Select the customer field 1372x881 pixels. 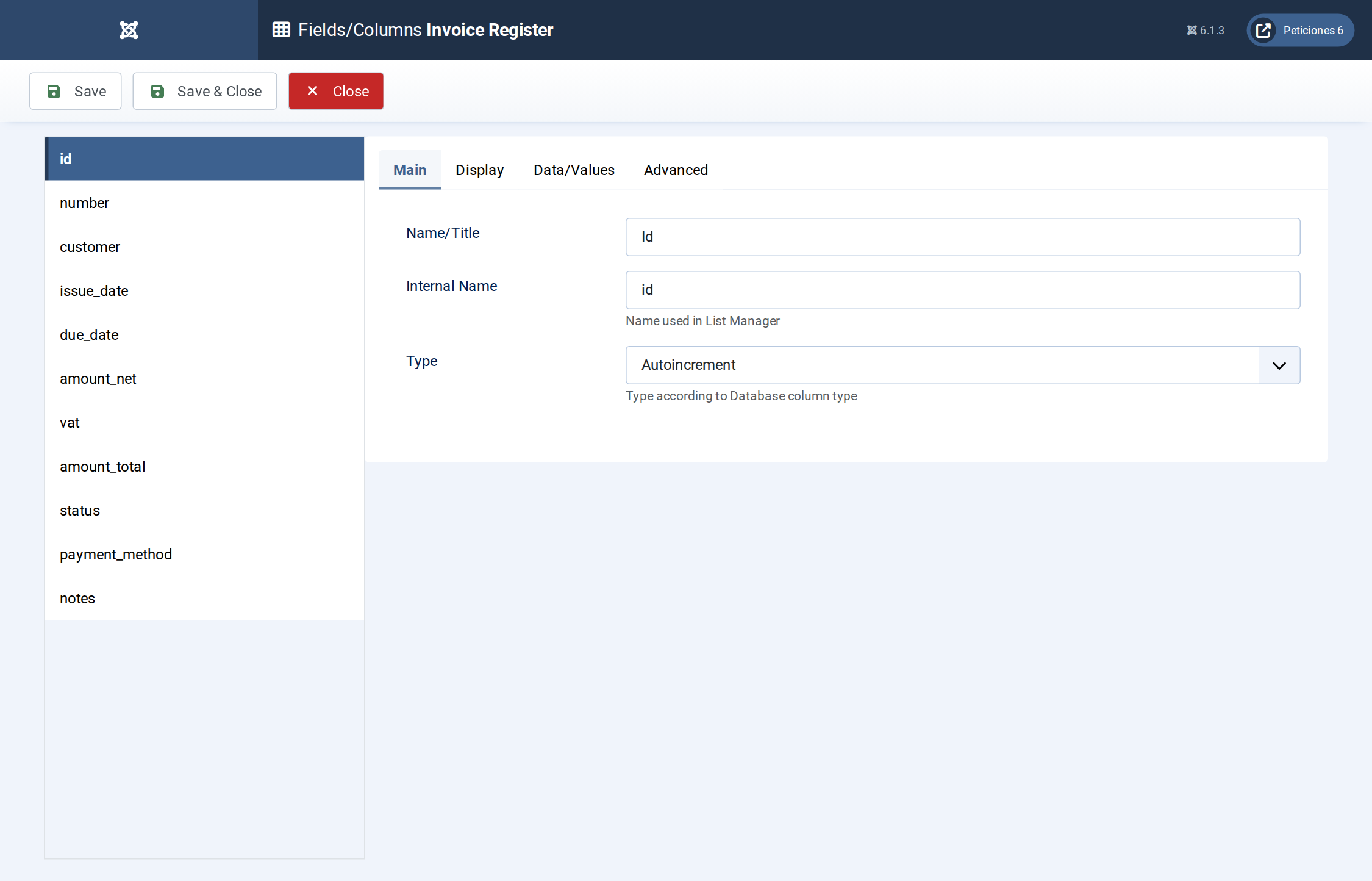204,246
